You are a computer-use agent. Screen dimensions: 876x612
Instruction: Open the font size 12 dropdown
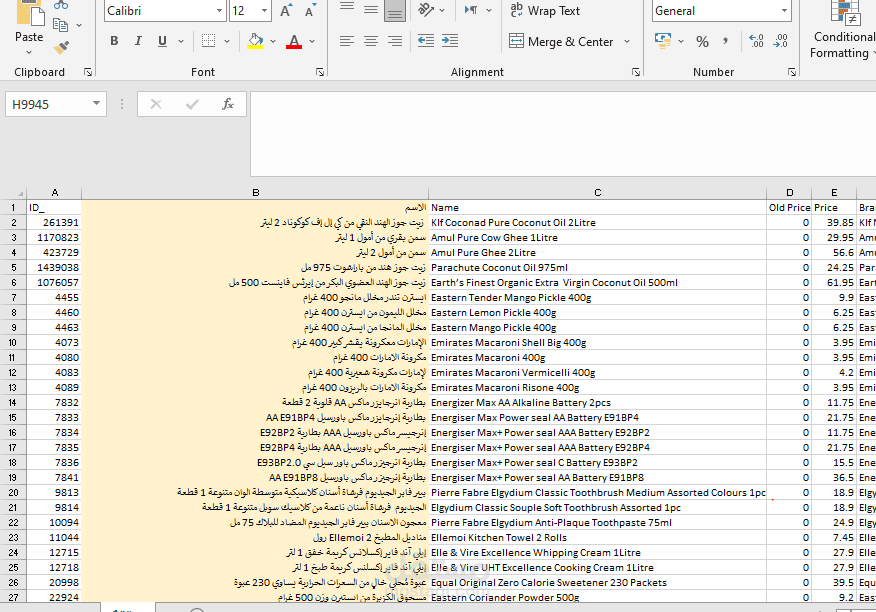(x=264, y=11)
